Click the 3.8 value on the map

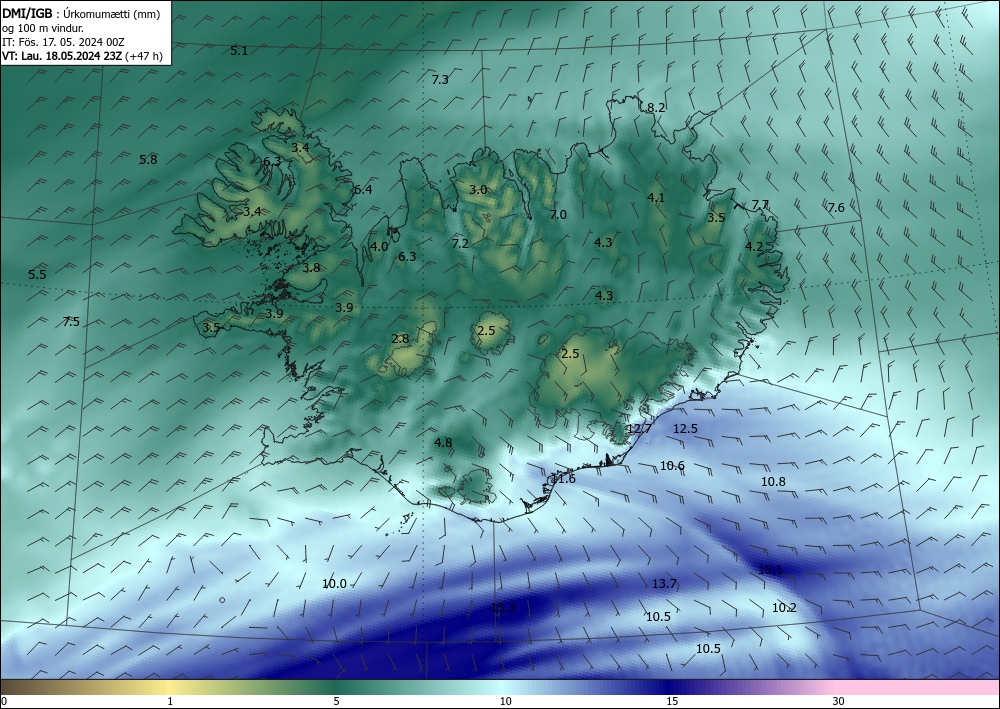tap(311, 268)
